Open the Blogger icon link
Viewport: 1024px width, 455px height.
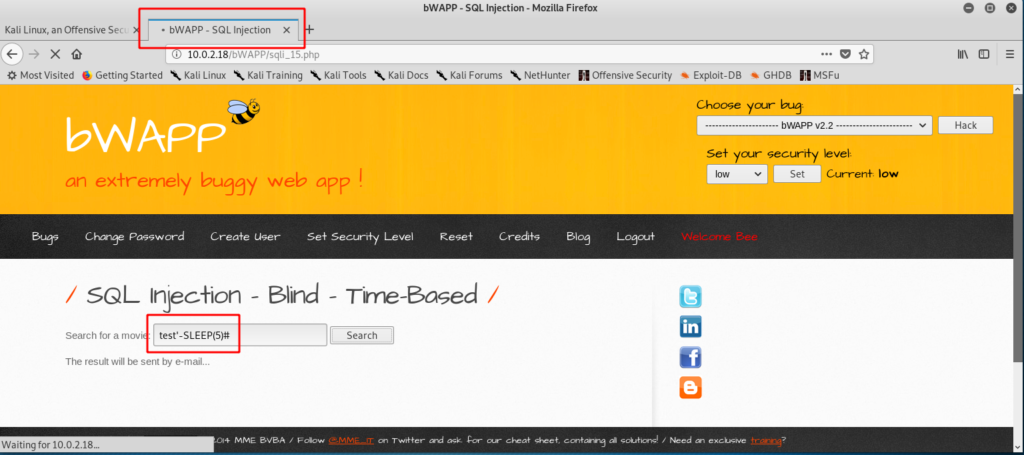pyautogui.click(x=690, y=388)
